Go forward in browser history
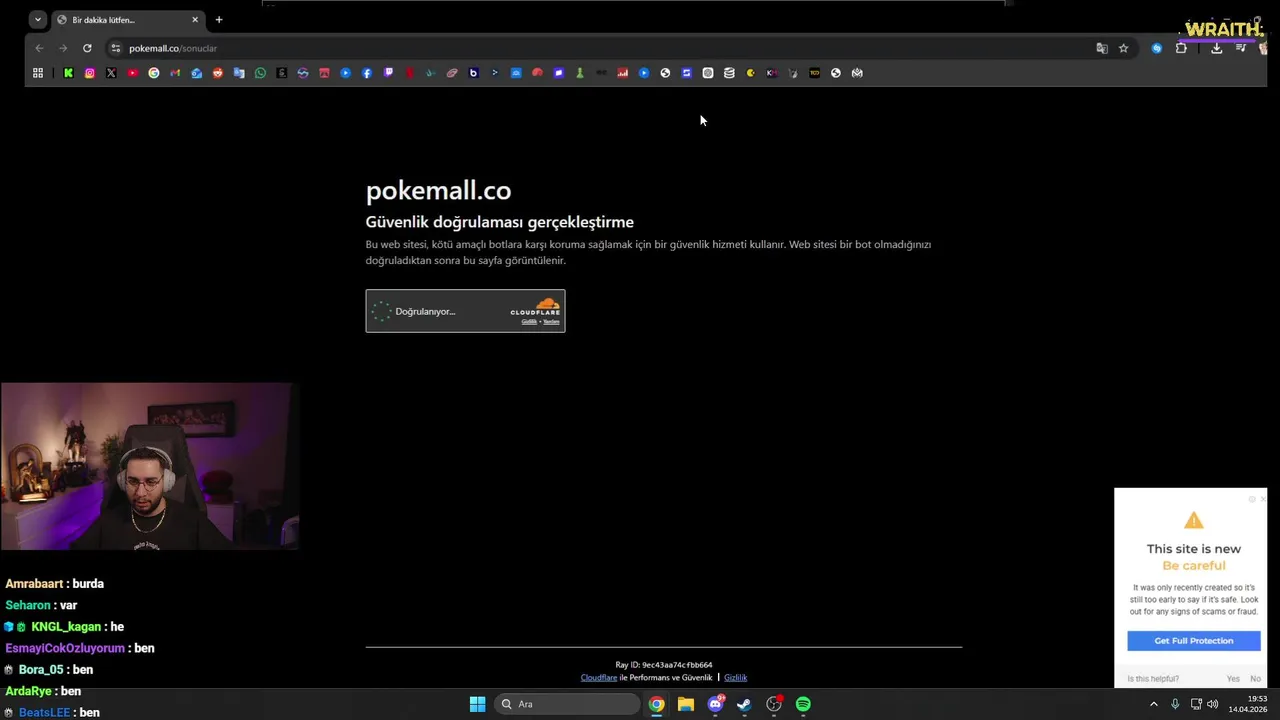This screenshot has height=720, width=1280. 63,48
